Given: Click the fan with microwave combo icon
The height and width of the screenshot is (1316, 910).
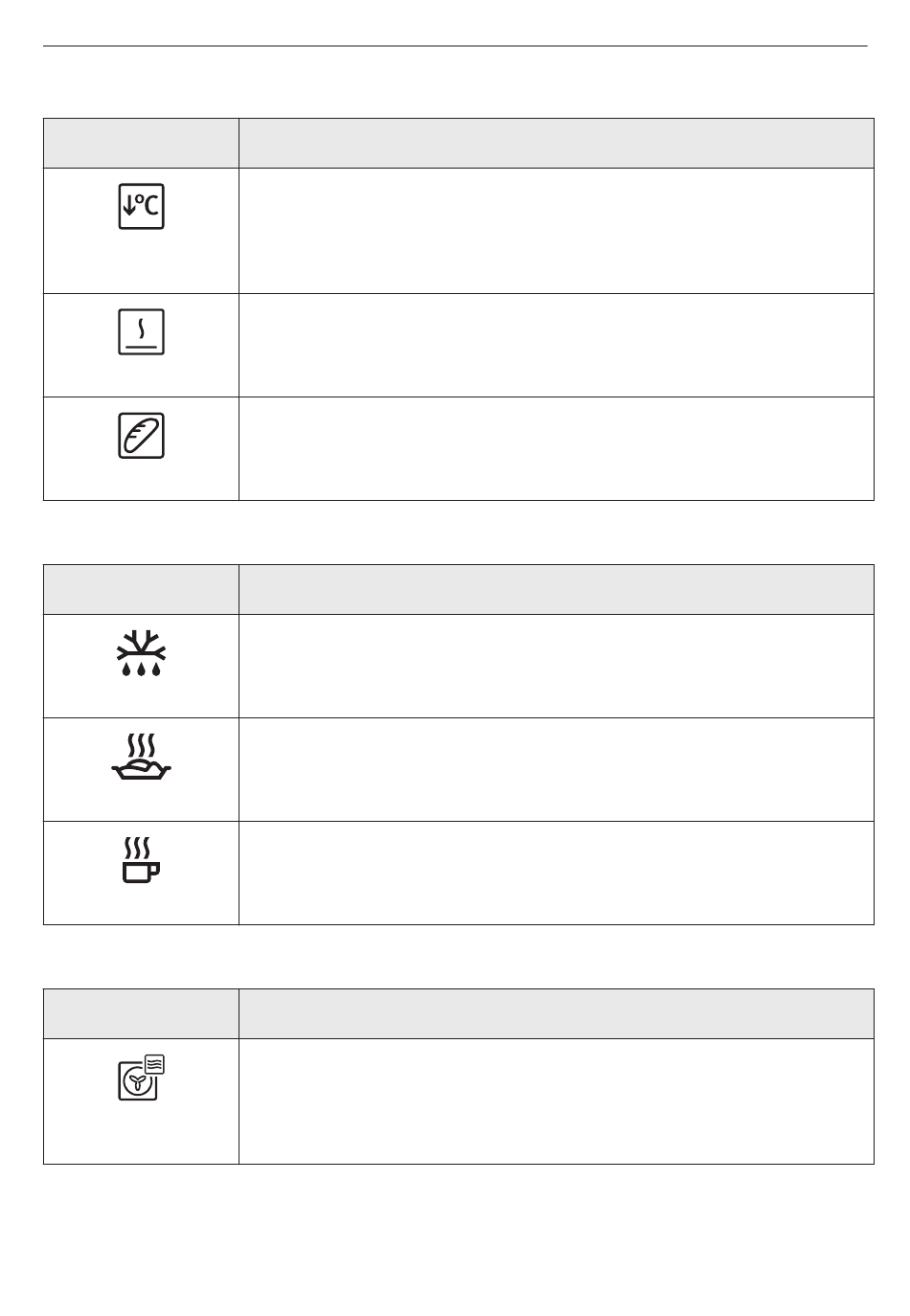Looking at the screenshot, I should 141,1077.
